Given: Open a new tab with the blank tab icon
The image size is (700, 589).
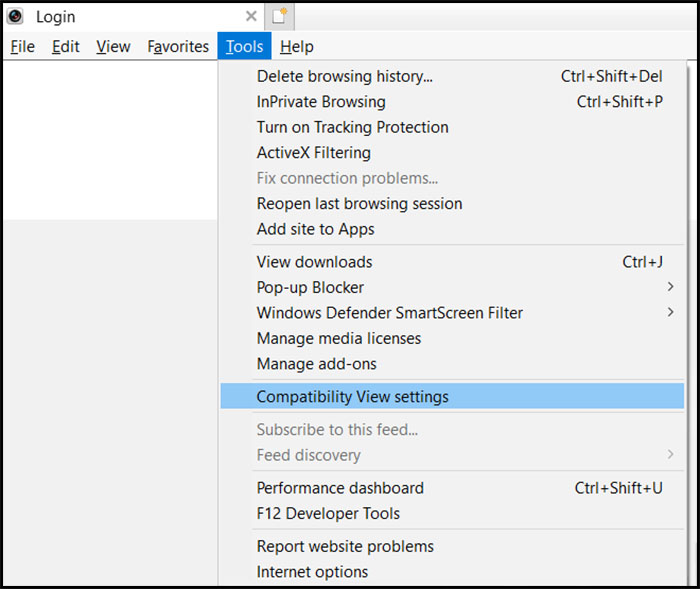Looking at the screenshot, I should click(279, 17).
